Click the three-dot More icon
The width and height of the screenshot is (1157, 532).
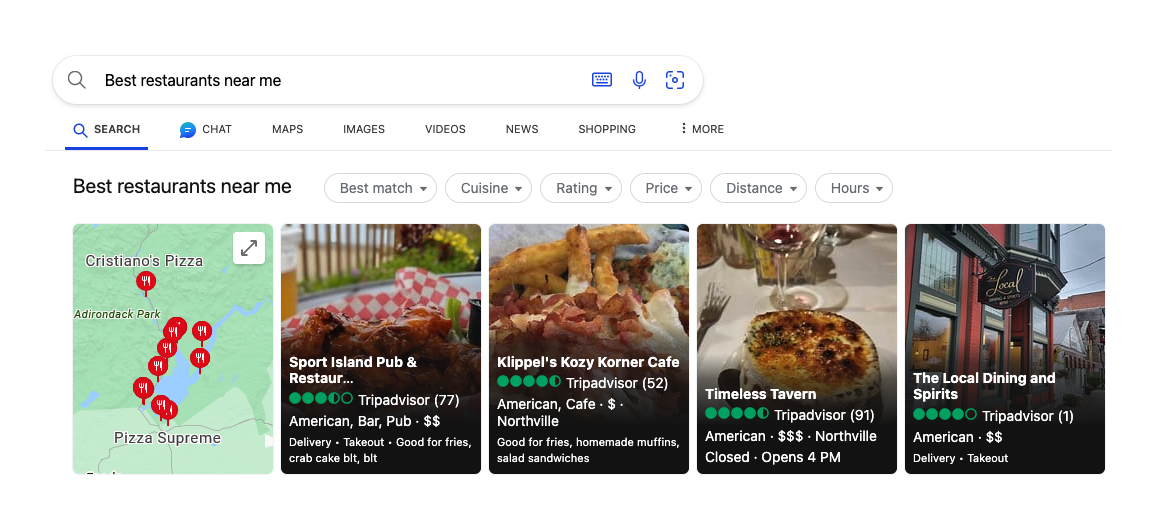pyautogui.click(x=683, y=128)
